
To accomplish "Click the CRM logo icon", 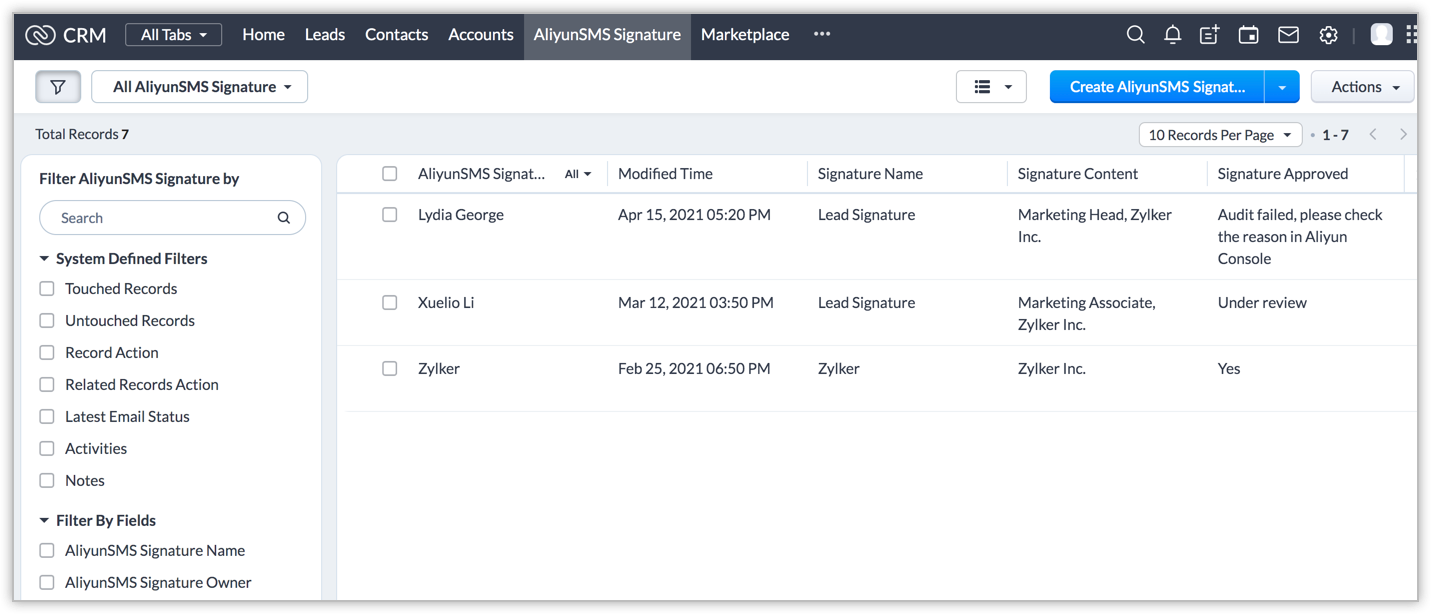I will (x=40, y=35).
